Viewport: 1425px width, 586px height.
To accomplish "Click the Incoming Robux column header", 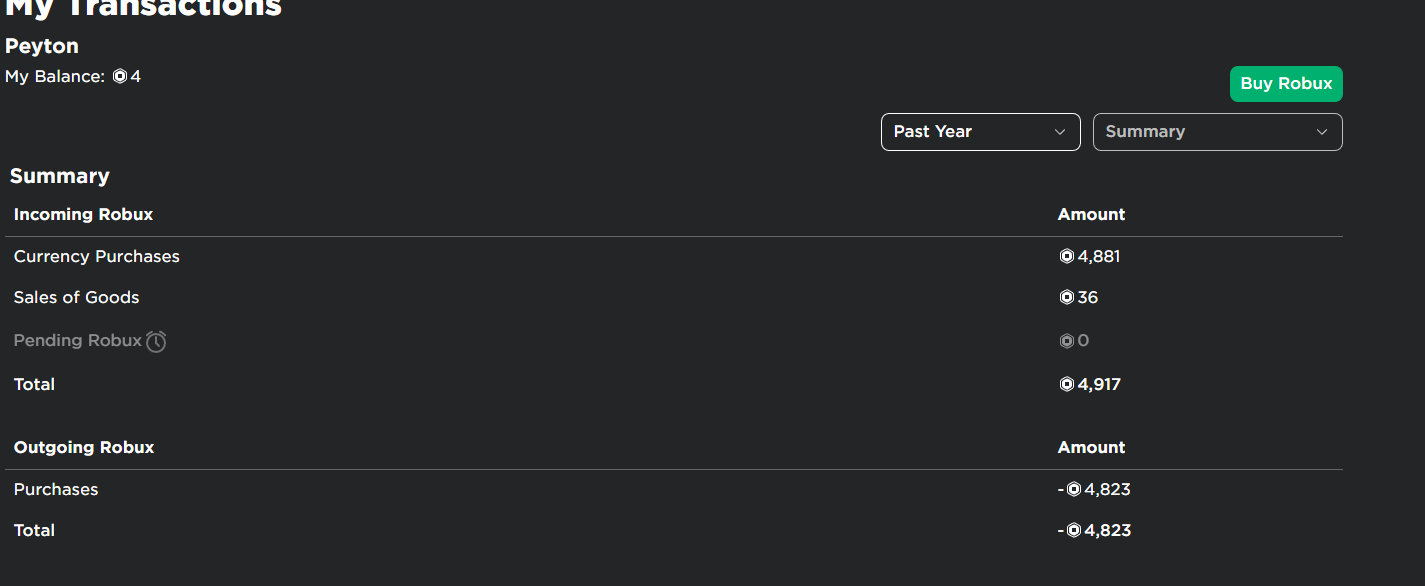I will click(84, 214).
